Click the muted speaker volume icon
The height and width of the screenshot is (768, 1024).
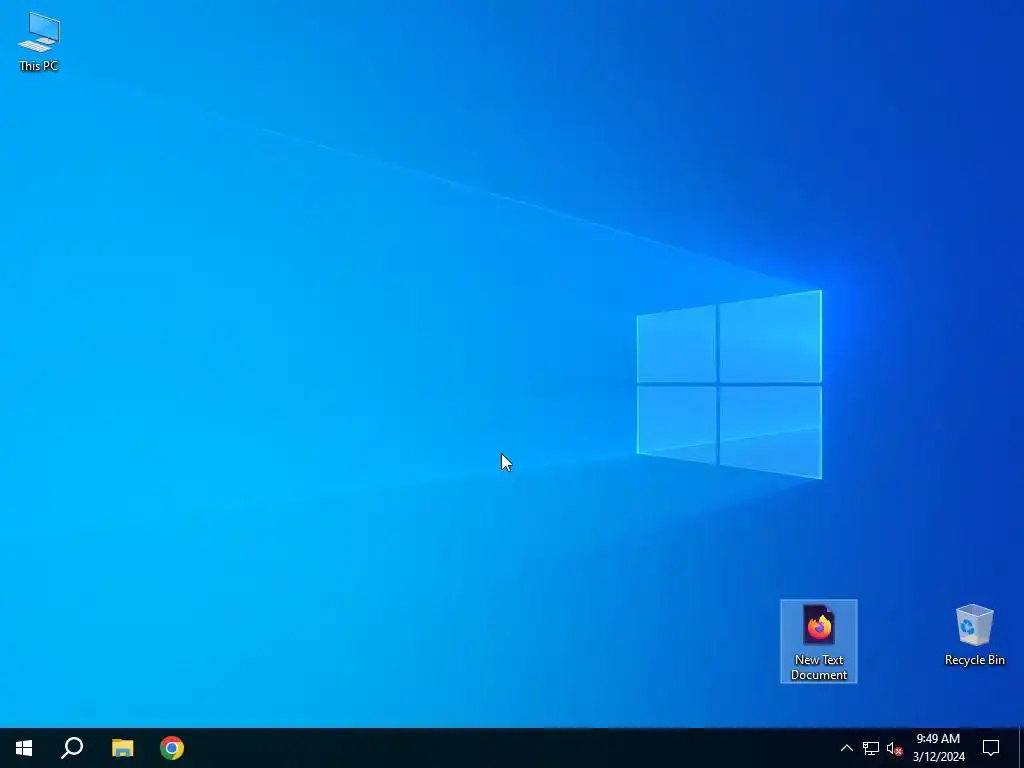pos(894,748)
